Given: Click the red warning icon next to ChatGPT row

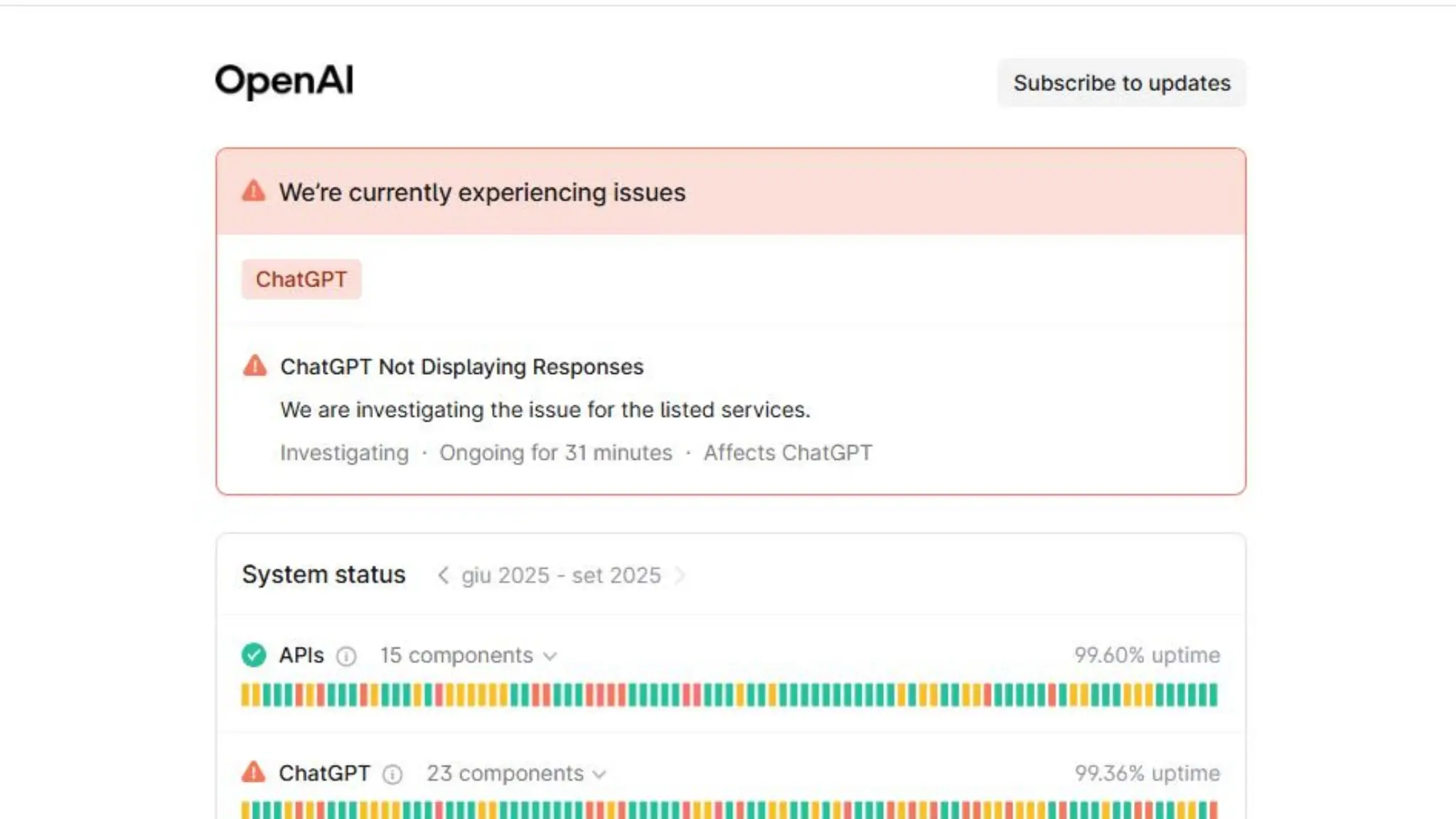Looking at the screenshot, I should (254, 772).
